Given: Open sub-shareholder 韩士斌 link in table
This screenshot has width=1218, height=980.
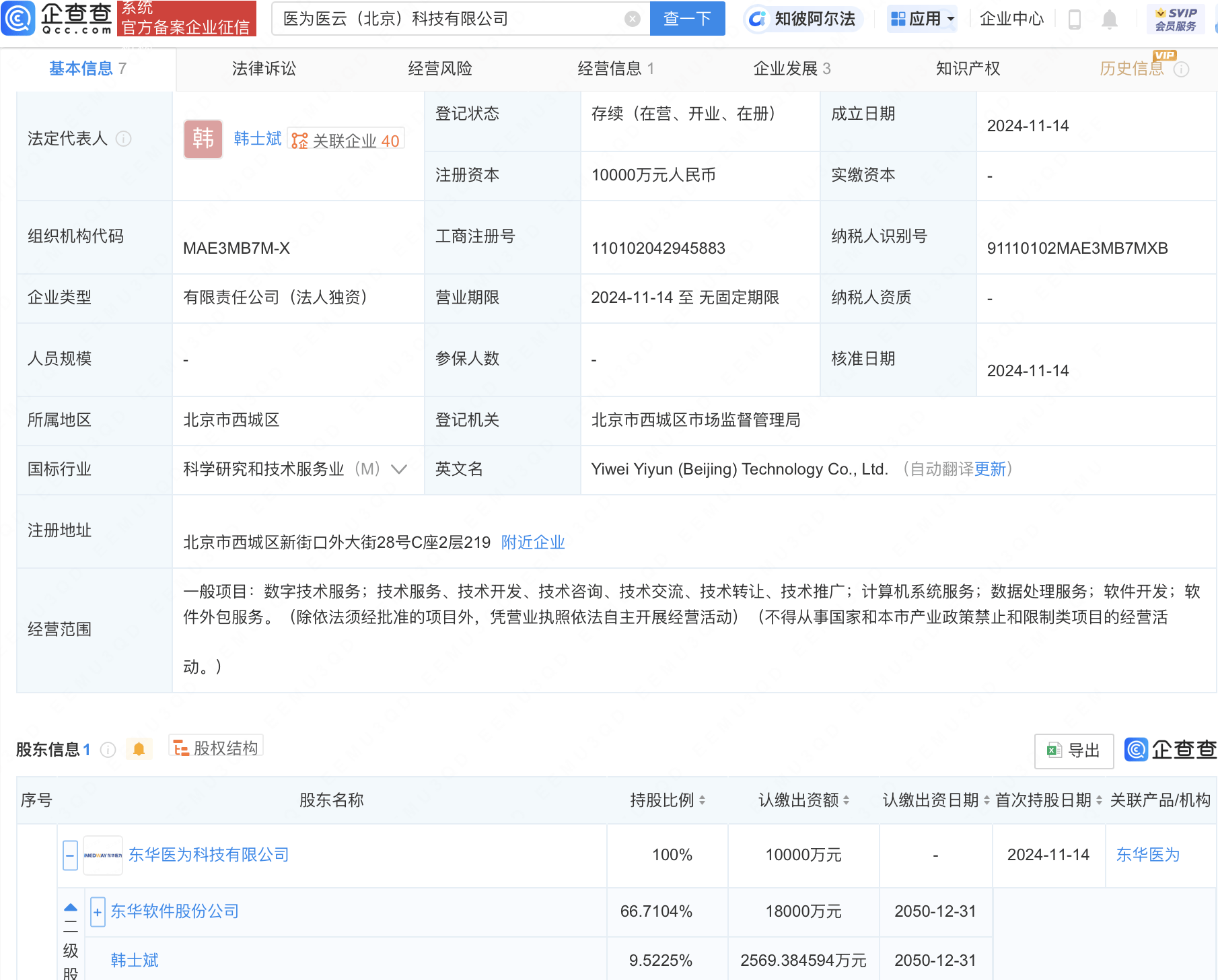Looking at the screenshot, I should tap(135, 960).
